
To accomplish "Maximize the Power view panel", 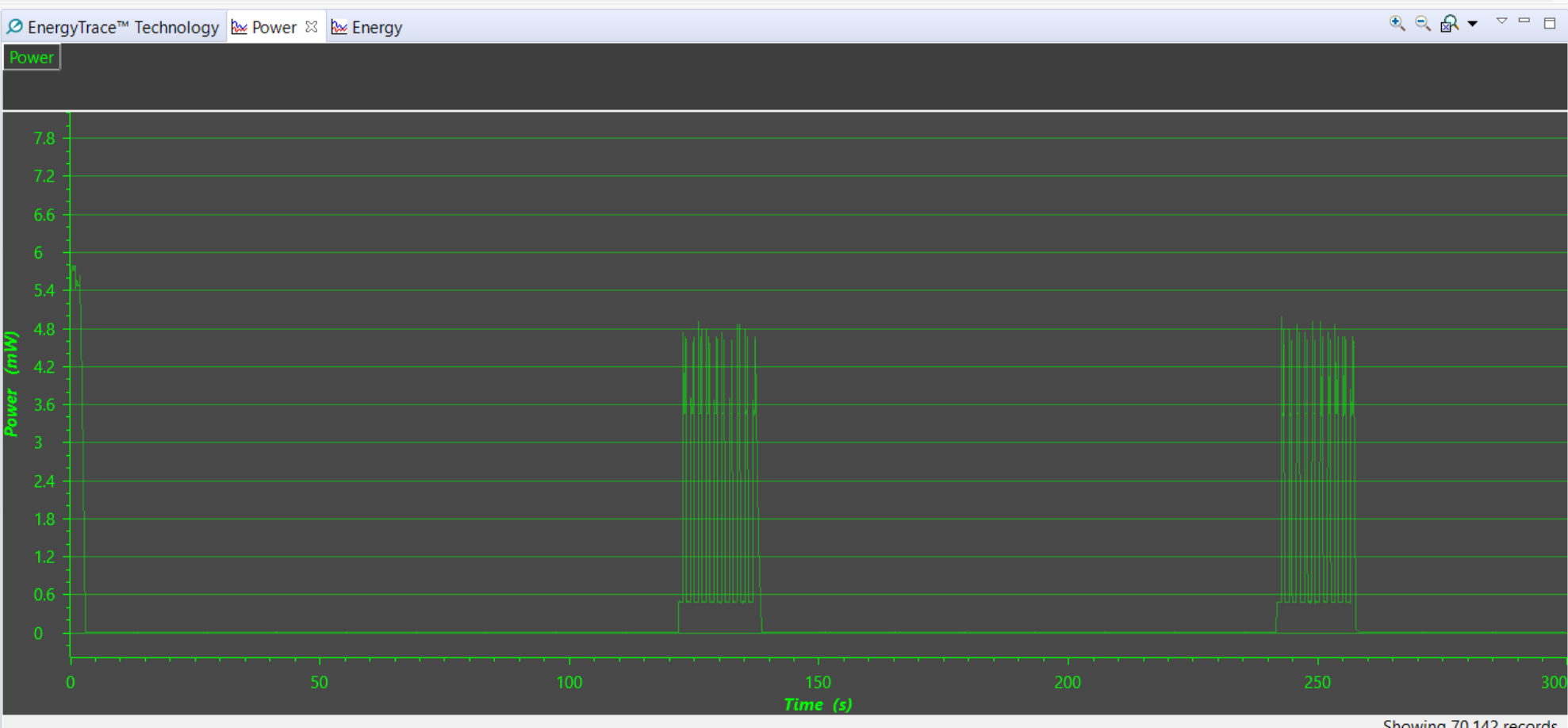I will click(1550, 23).
